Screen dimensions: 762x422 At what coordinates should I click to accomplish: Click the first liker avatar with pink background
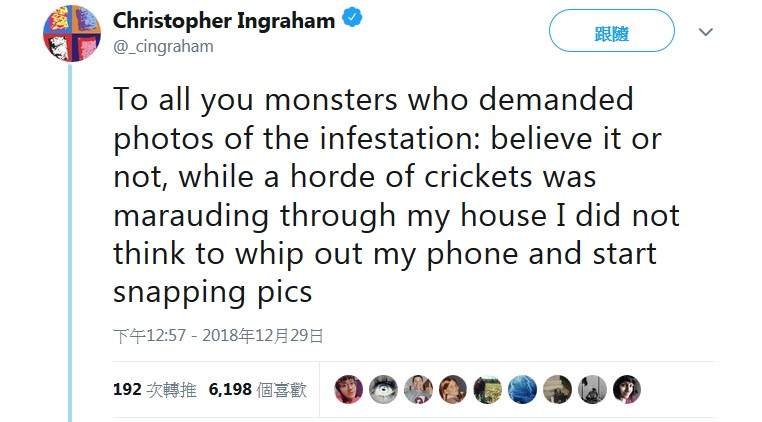(348, 390)
